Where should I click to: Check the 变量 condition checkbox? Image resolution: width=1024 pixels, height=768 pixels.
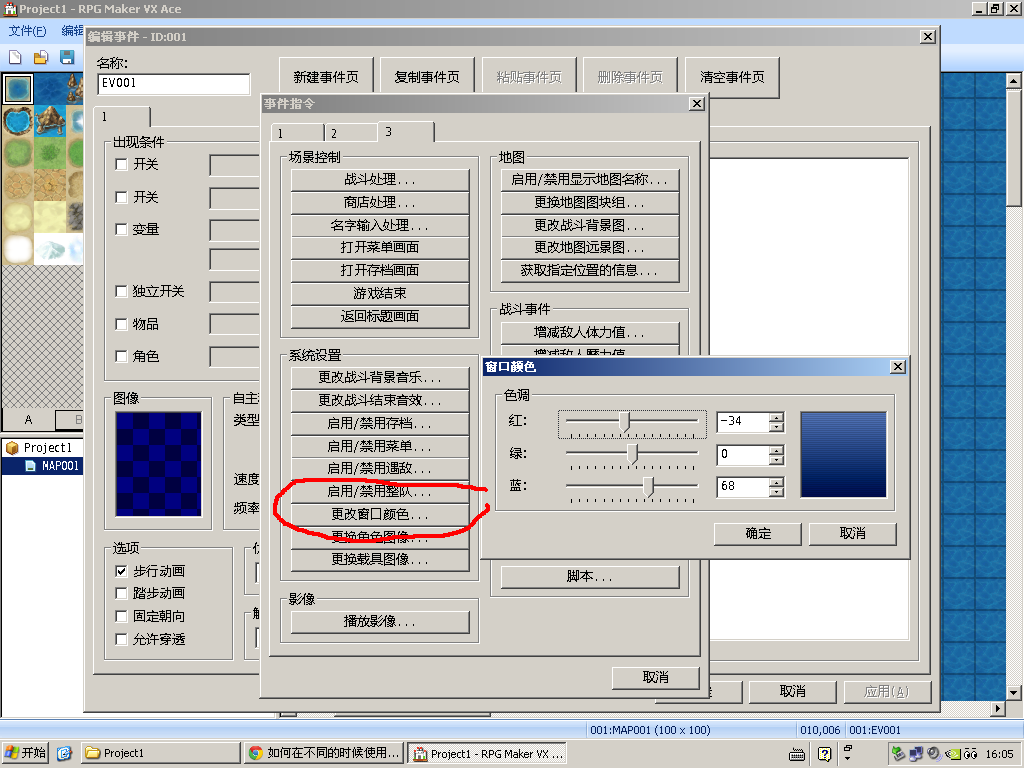121,229
